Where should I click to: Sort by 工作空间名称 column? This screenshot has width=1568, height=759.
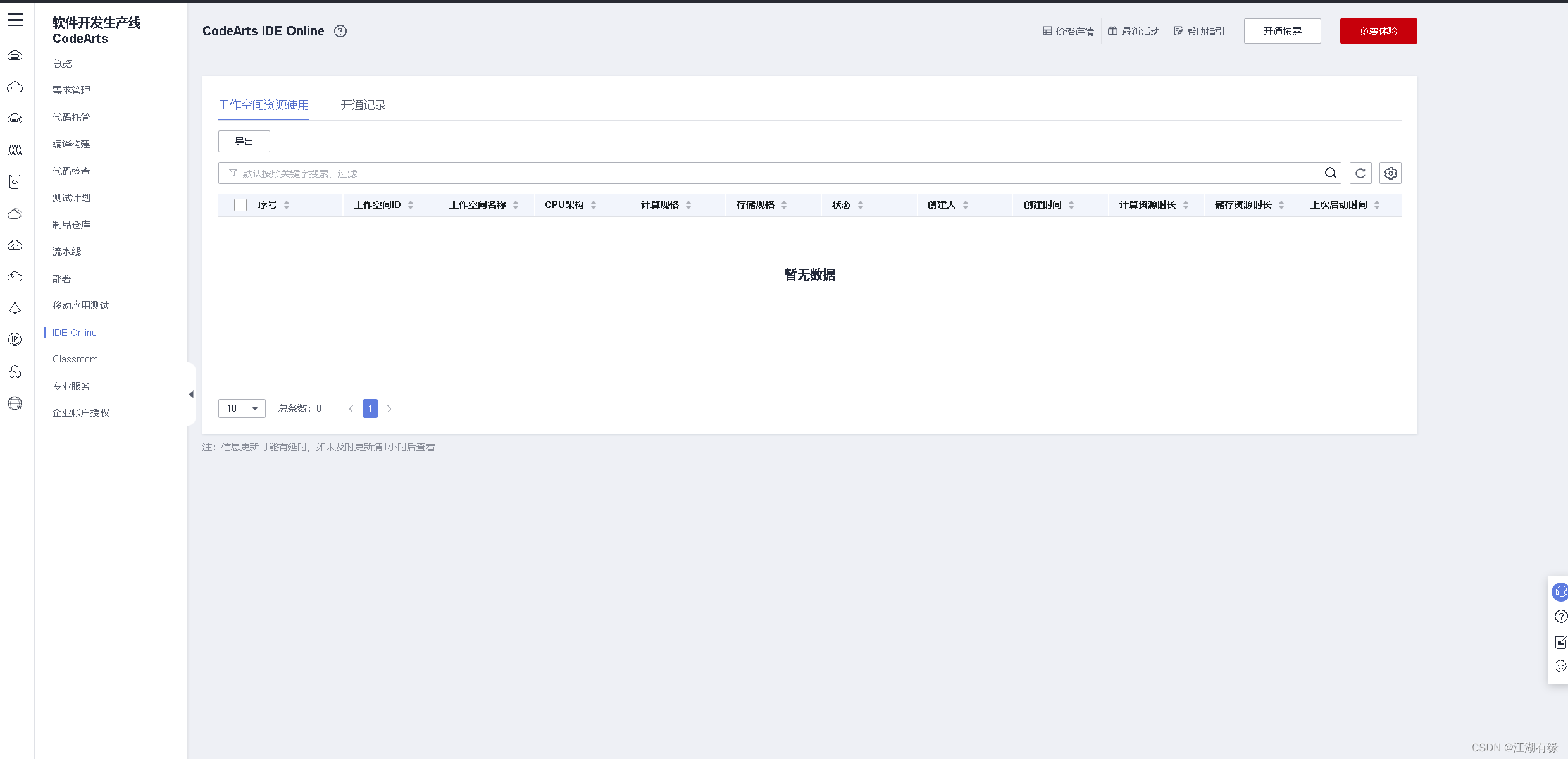516,205
